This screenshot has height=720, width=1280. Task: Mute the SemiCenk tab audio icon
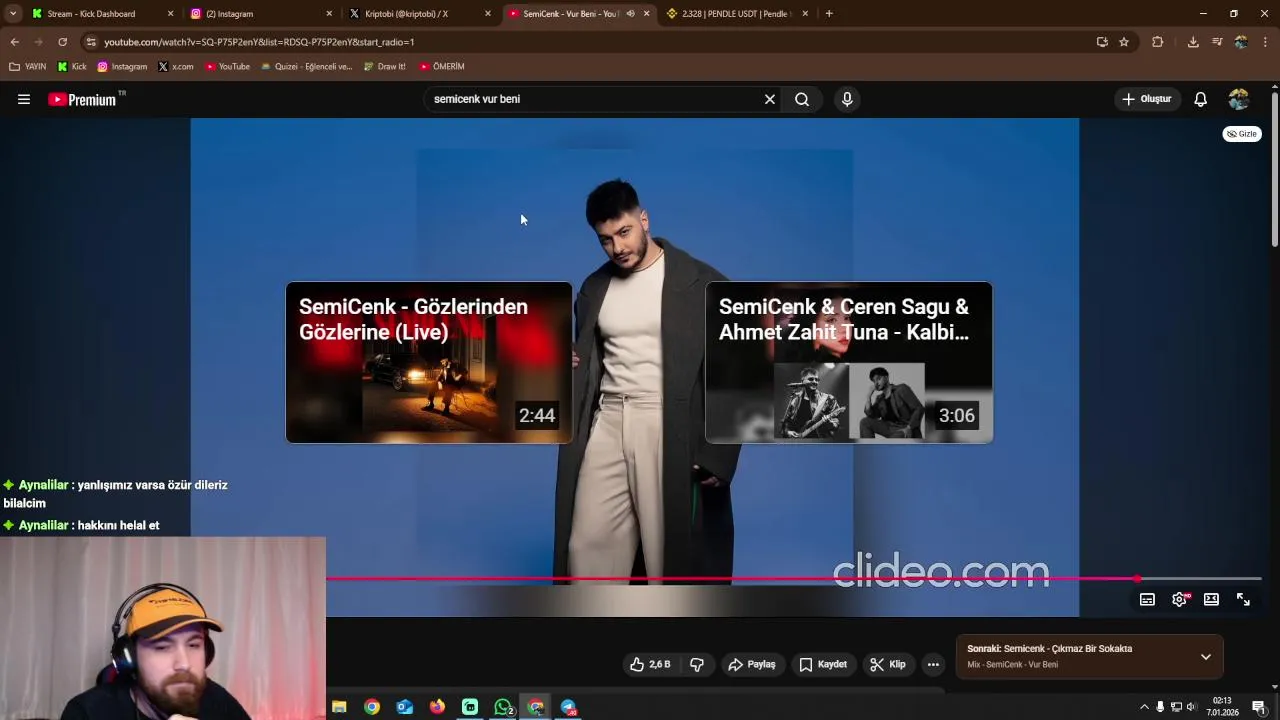[630, 14]
